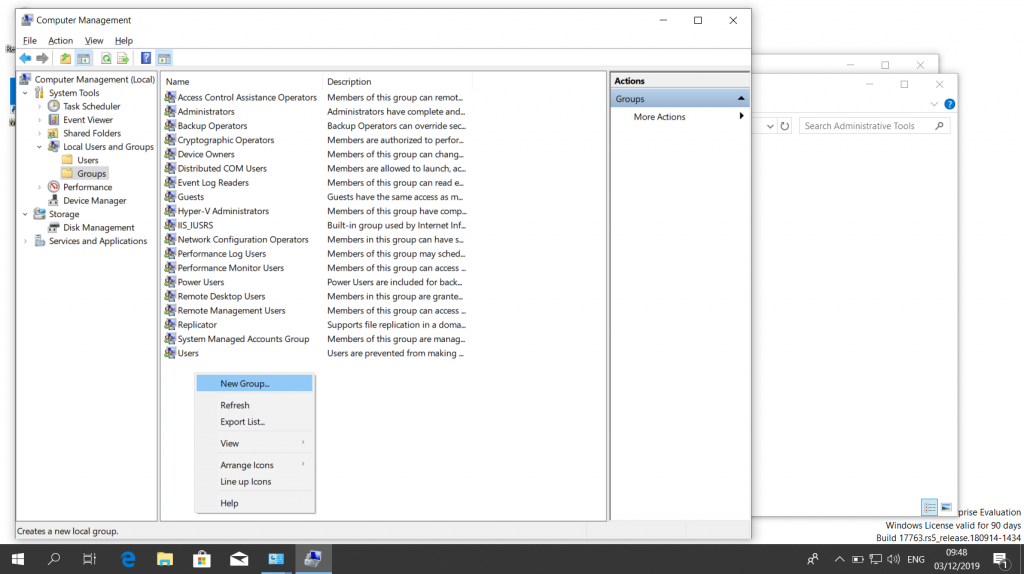Choose Line up Icons from context menu
The height and width of the screenshot is (574, 1024).
[255, 482]
